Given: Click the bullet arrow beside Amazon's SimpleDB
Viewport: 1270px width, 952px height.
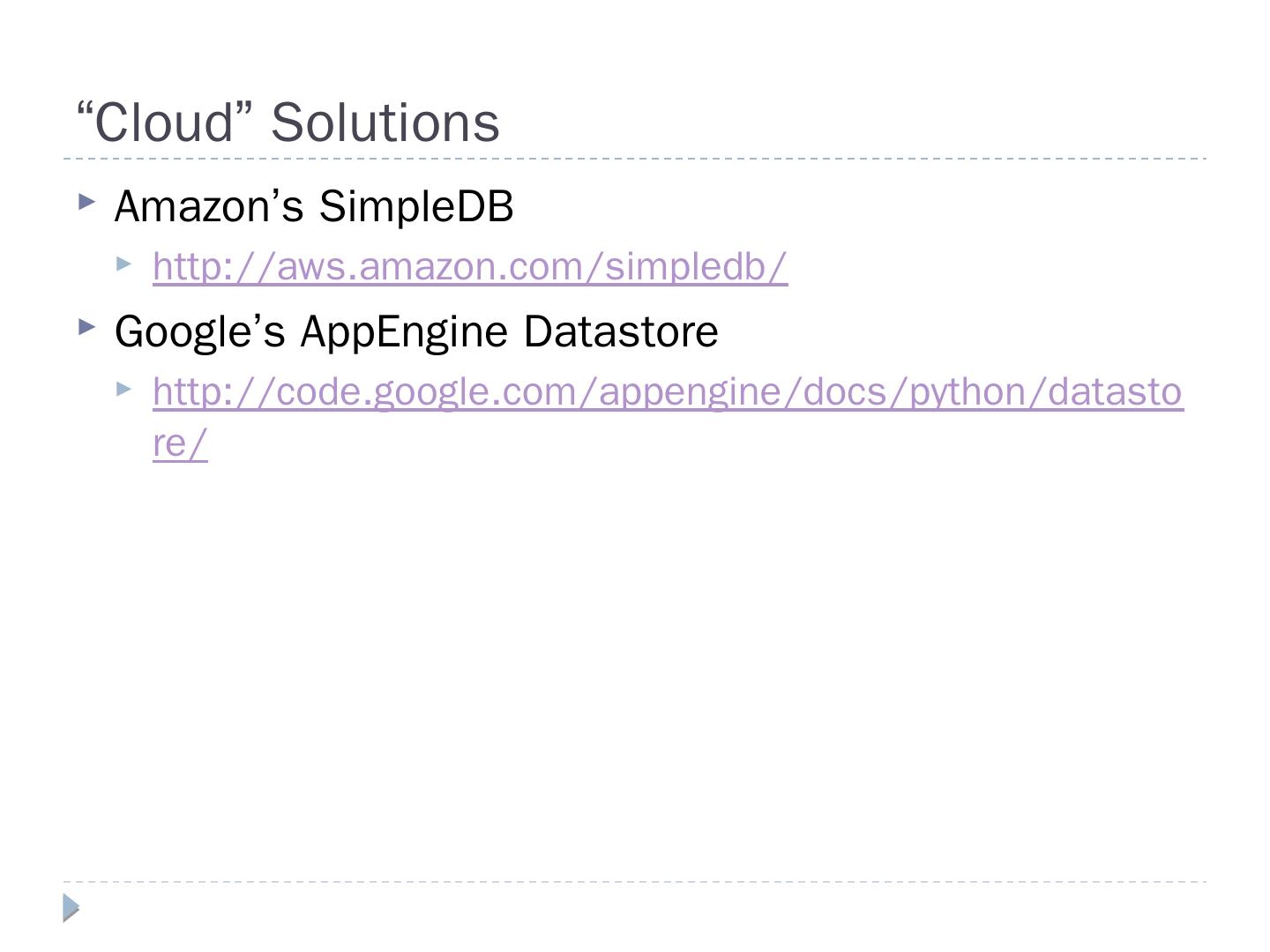Looking at the screenshot, I should pyautogui.click(x=86, y=202).
